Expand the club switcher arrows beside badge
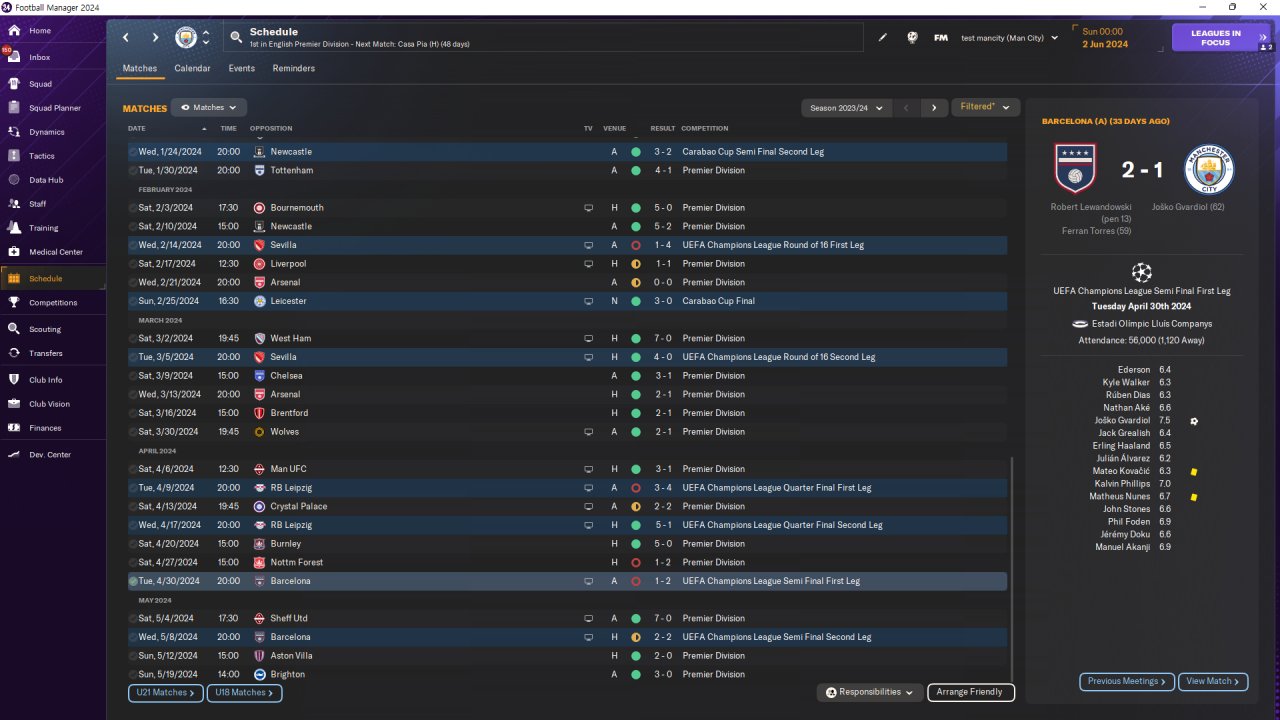Screen dimensions: 1280x720 click(206, 38)
